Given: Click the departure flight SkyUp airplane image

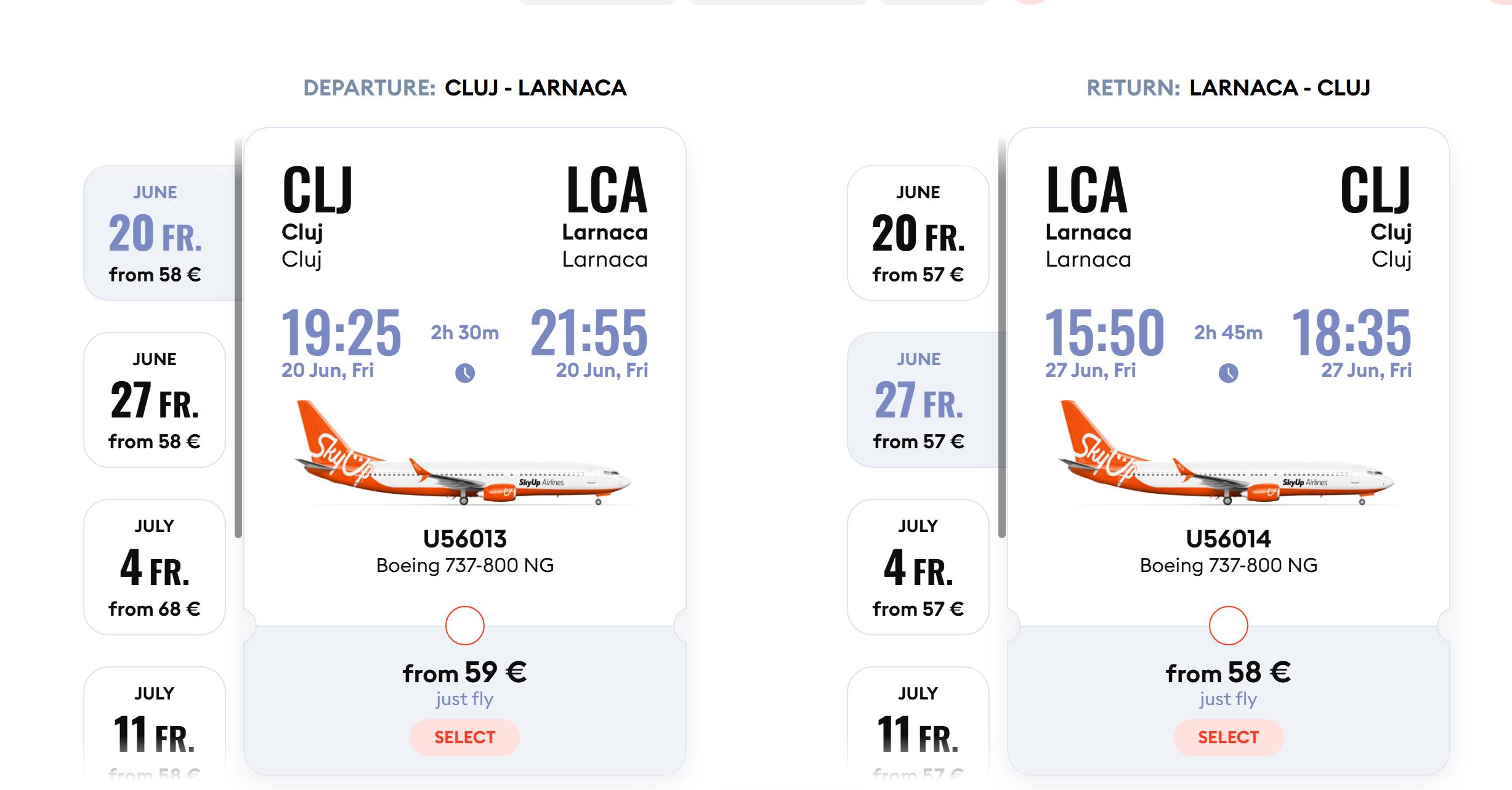Looking at the screenshot, I should [x=463, y=454].
